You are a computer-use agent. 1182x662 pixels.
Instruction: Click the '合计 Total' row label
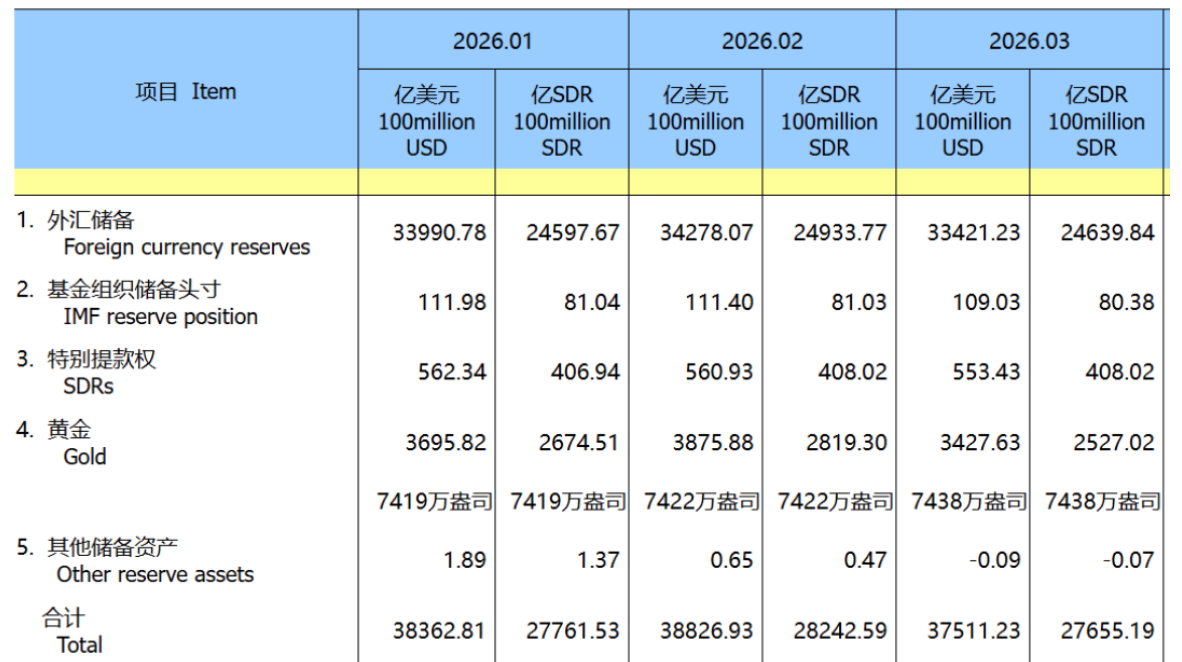point(78,645)
